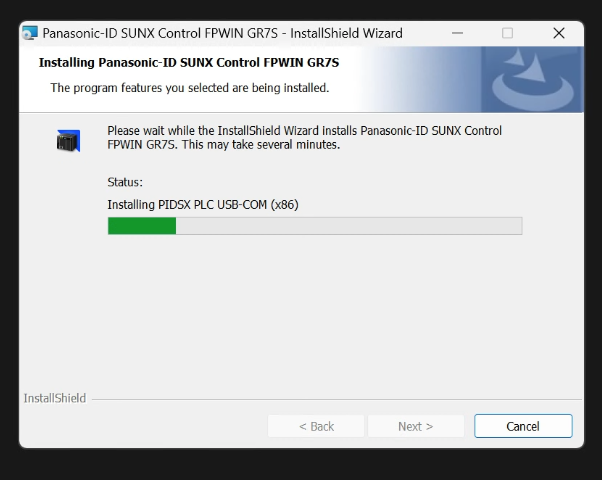This screenshot has height=480, width=602.
Task: Click 'The program features you selected' subtitle
Action: click(x=190, y=88)
